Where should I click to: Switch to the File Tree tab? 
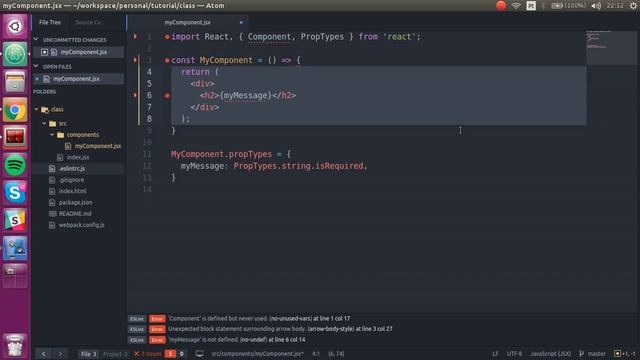click(50, 22)
